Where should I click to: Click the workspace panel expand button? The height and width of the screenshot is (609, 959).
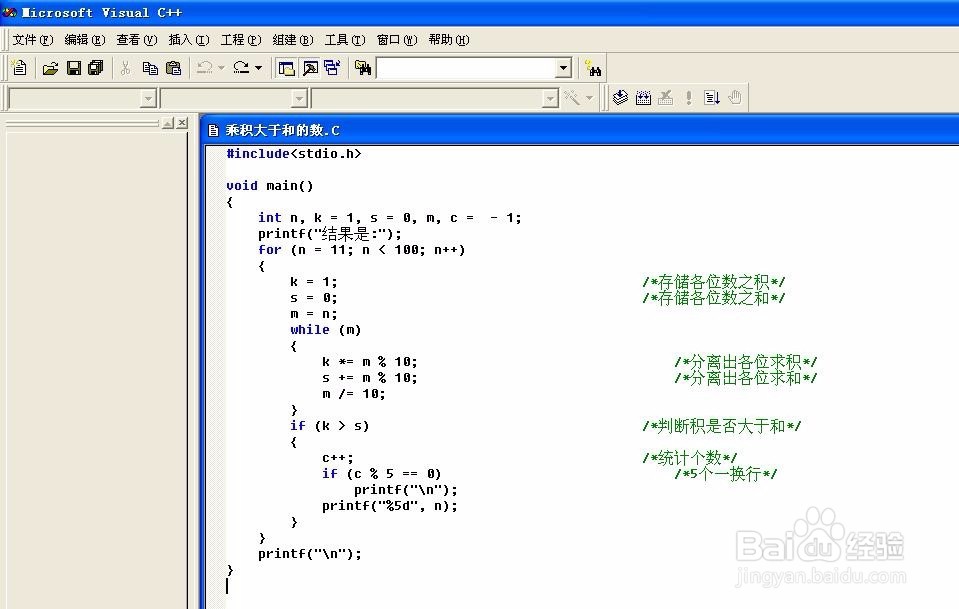[168, 123]
